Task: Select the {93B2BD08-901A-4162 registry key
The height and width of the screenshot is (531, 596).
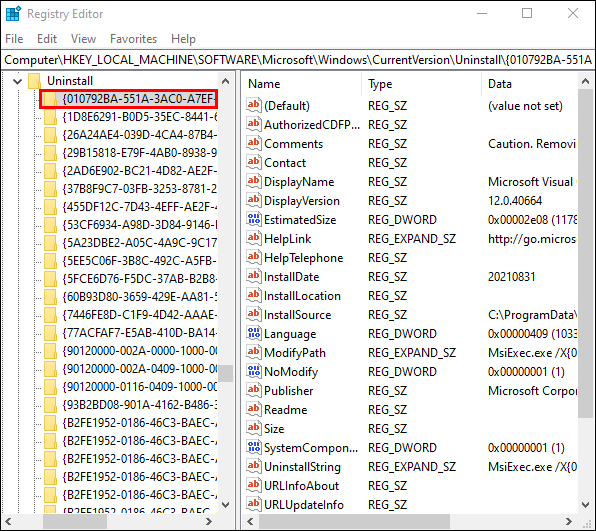Action: [139, 405]
